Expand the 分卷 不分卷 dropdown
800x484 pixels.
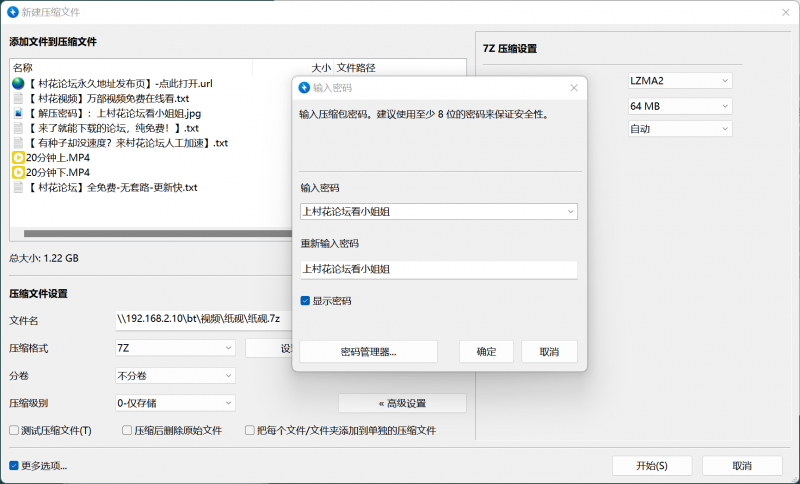[x=175, y=376]
